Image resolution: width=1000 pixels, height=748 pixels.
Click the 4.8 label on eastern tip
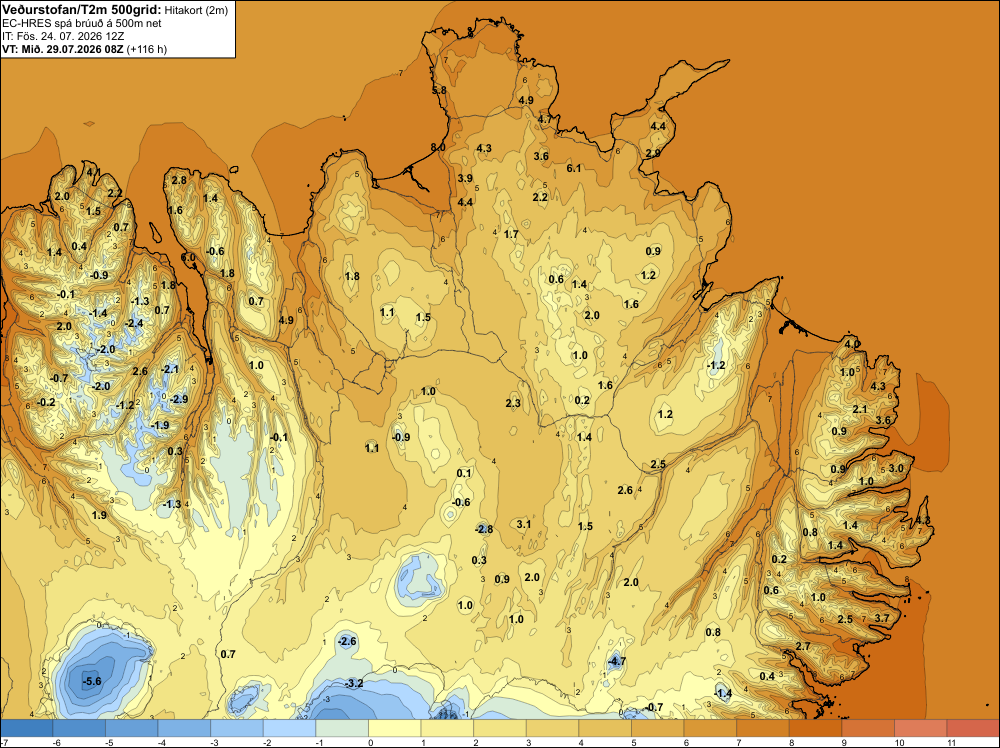pyautogui.click(x=923, y=522)
